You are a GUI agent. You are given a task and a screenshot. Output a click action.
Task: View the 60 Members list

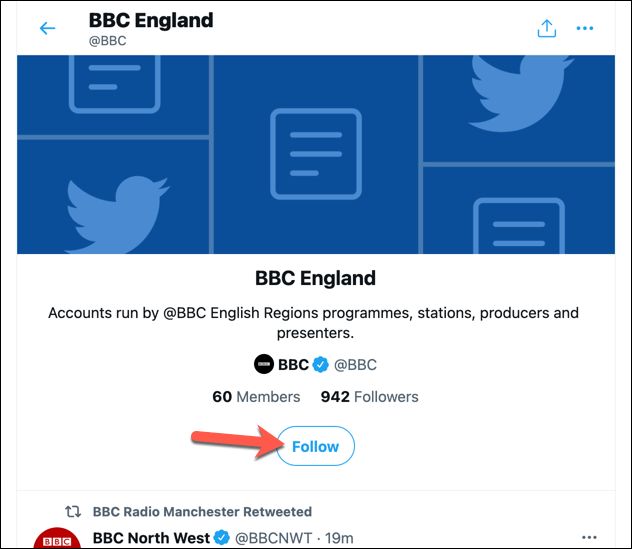tap(250, 397)
